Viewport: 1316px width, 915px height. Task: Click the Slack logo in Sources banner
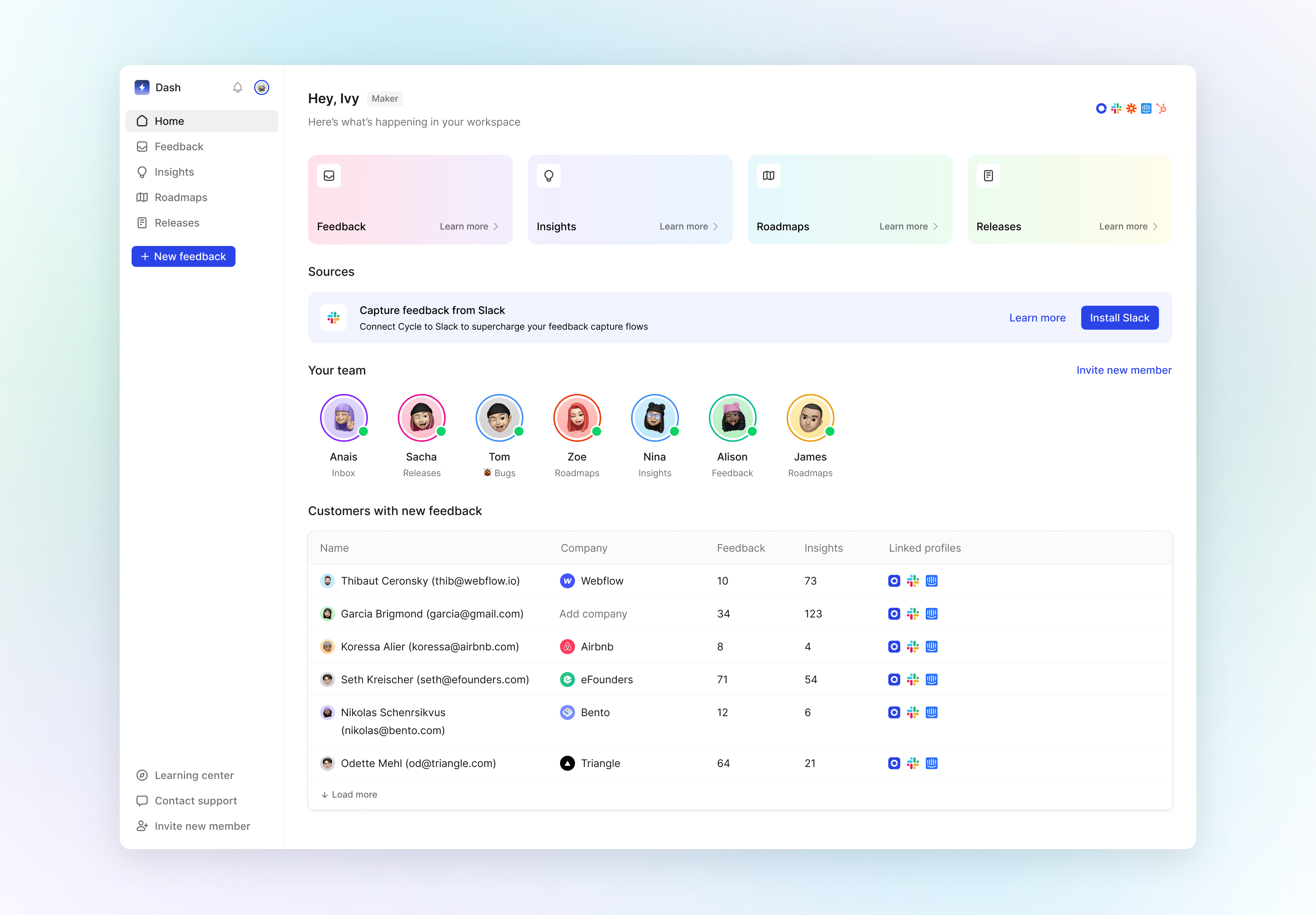point(333,317)
